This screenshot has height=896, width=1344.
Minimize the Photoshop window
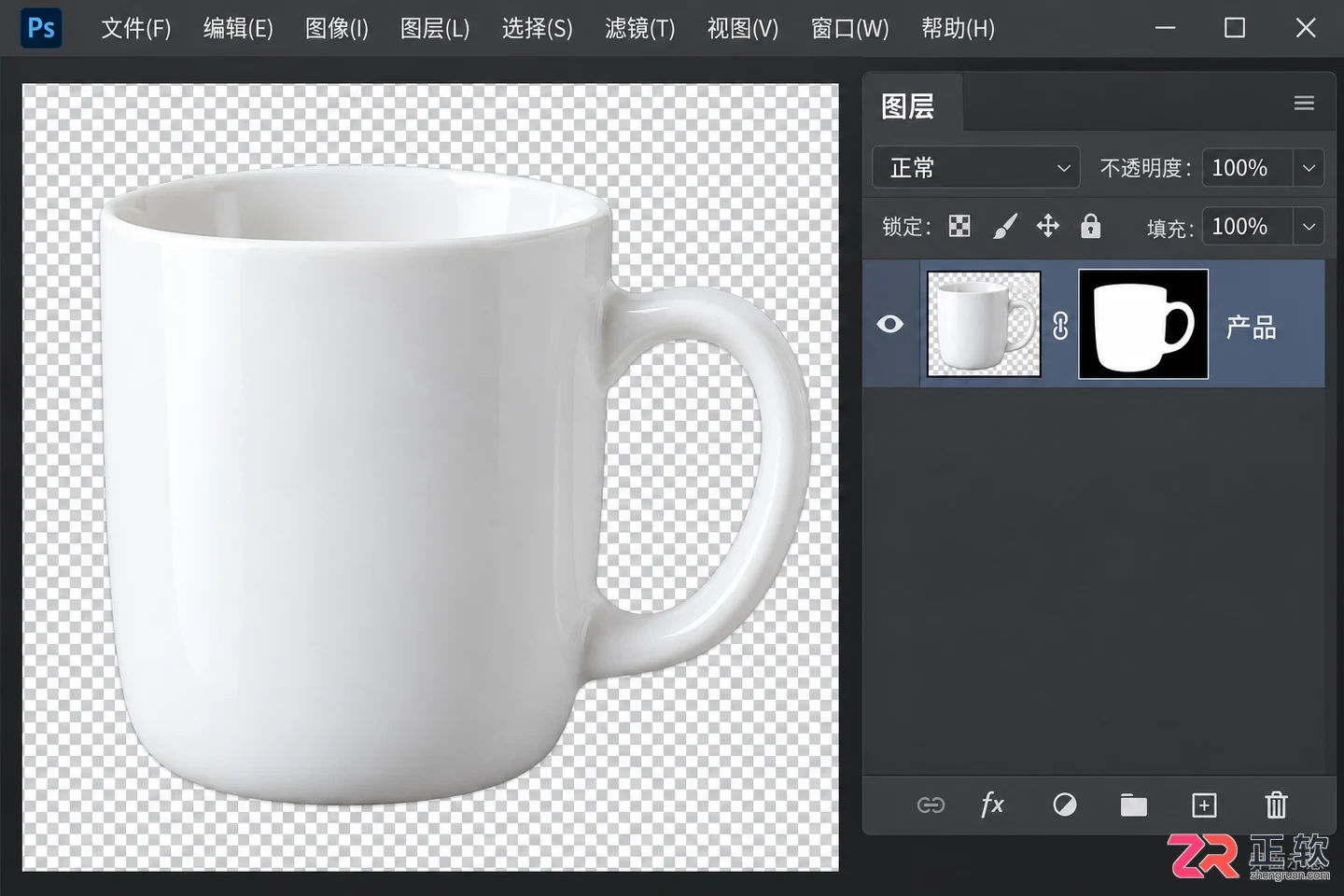(1166, 28)
